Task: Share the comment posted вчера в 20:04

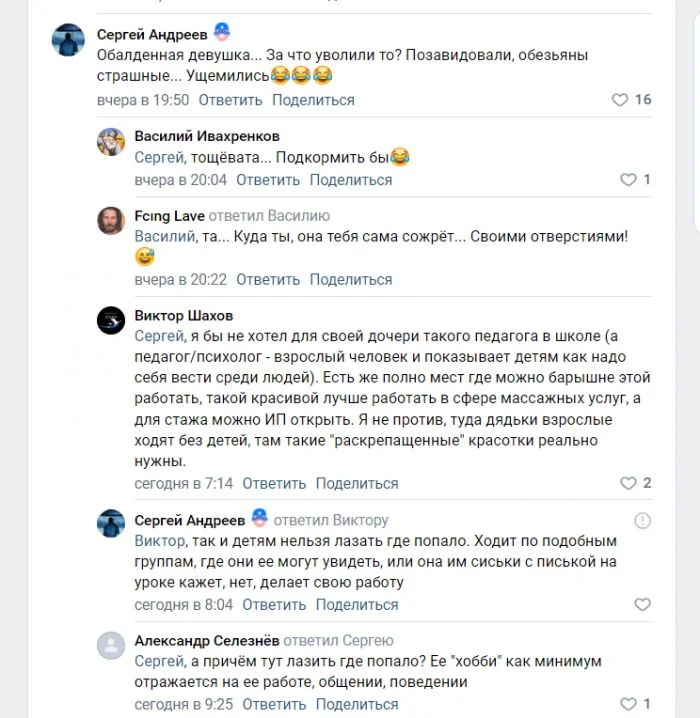Action: (350, 180)
